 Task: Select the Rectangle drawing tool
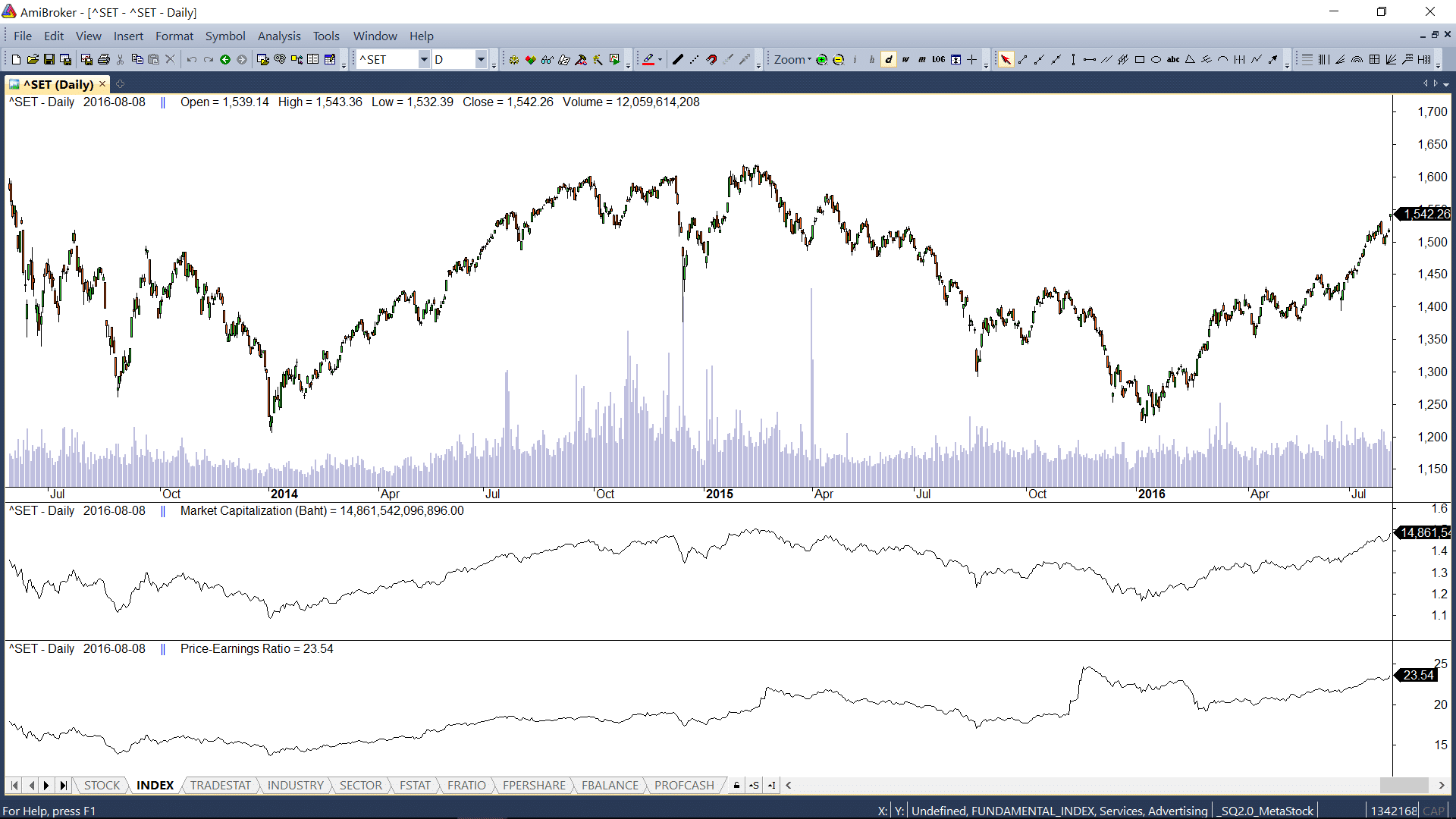(x=1139, y=59)
